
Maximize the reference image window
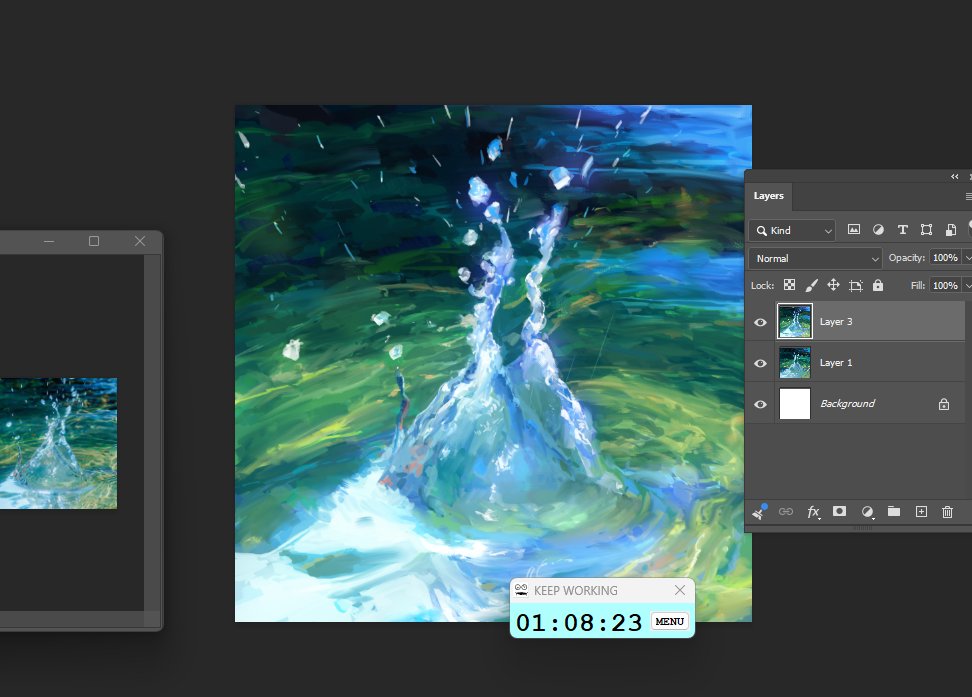click(94, 241)
